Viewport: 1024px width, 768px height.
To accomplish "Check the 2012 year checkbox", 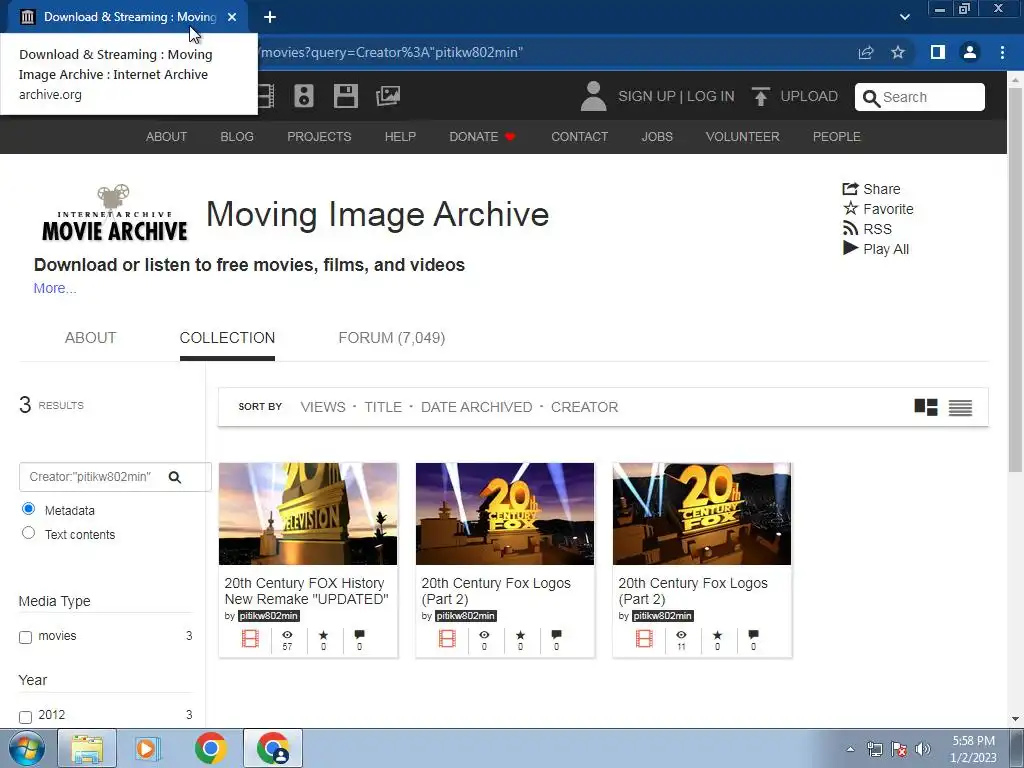I will (x=25, y=717).
